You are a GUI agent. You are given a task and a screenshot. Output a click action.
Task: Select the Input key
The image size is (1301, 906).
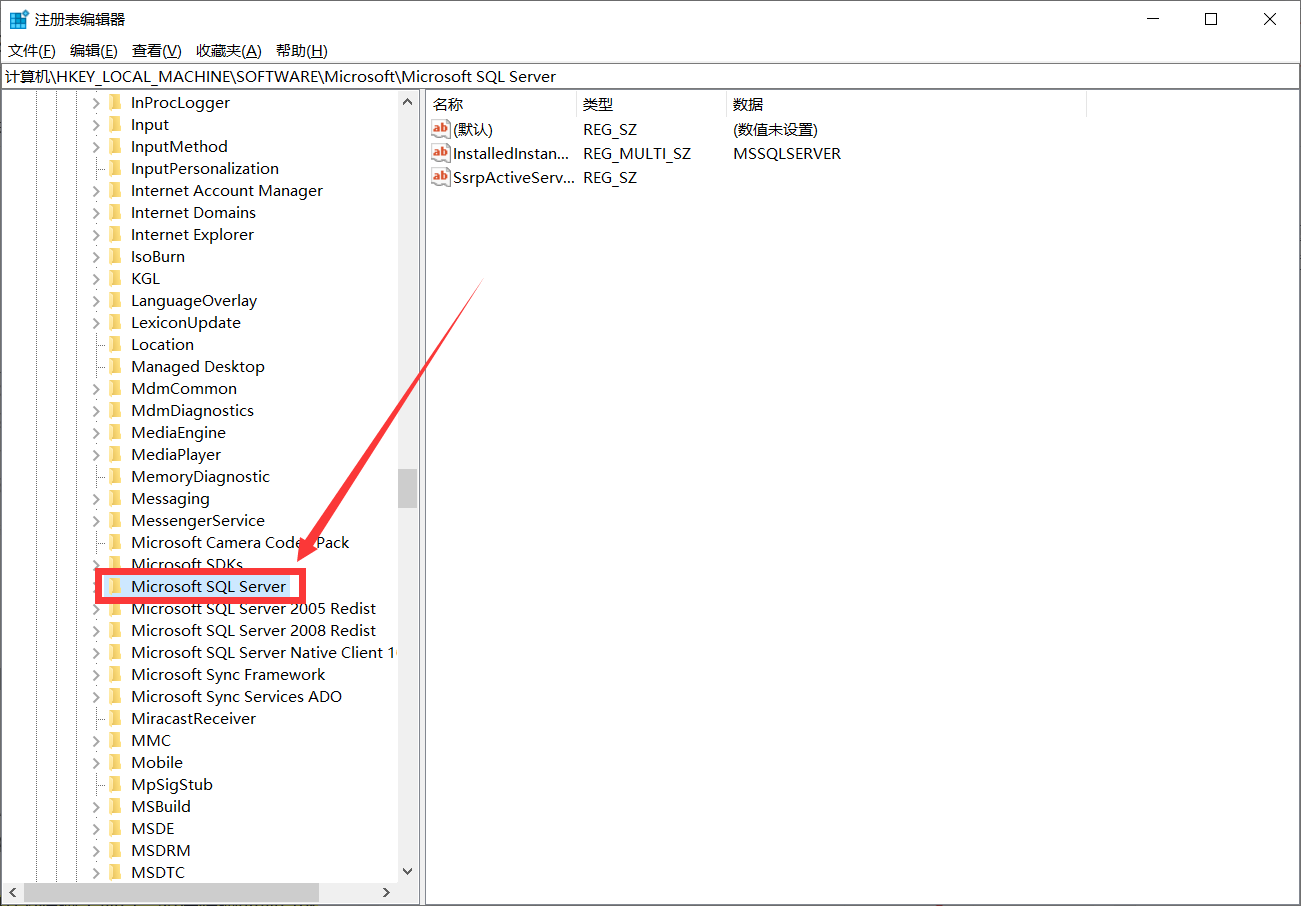tap(150, 124)
